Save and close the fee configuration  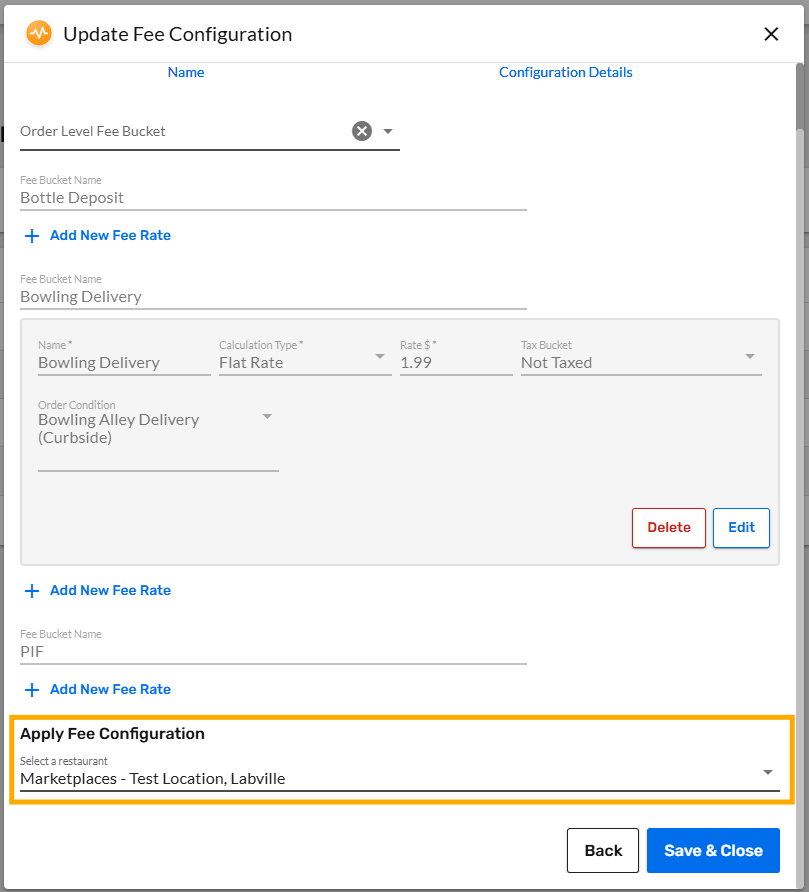click(713, 850)
